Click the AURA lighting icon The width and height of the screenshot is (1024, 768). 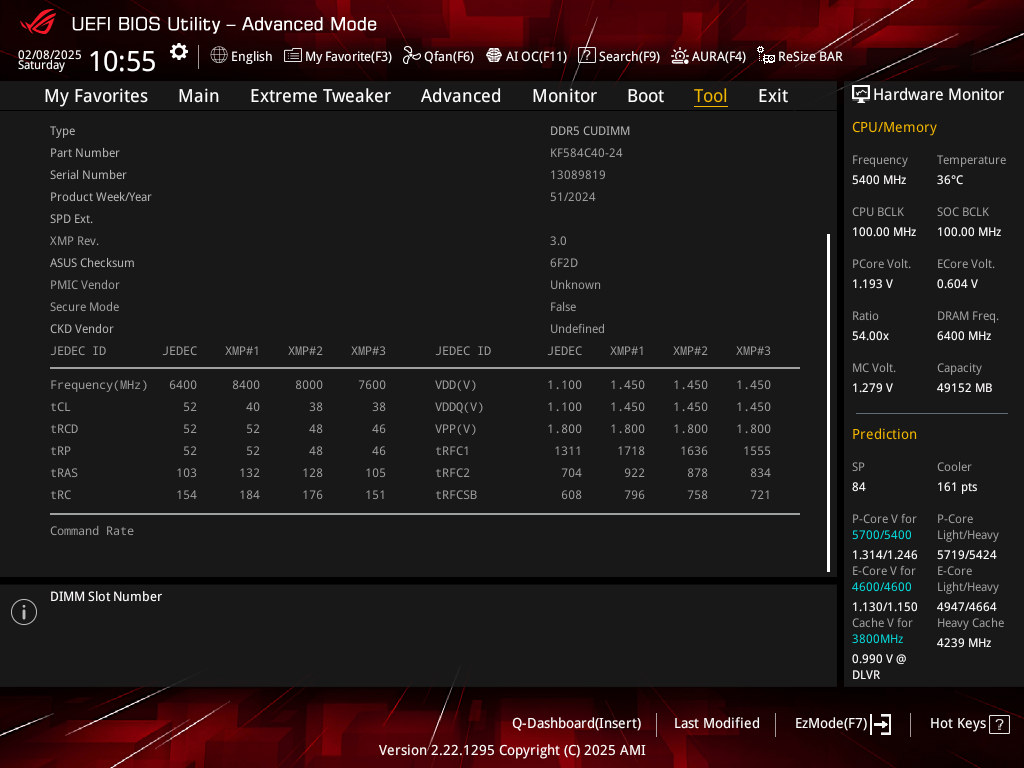point(680,56)
